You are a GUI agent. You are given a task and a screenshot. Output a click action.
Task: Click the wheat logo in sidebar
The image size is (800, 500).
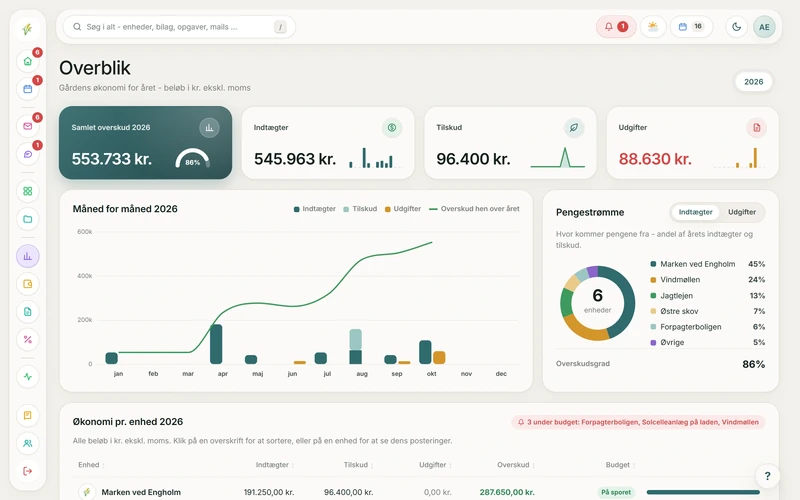click(x=28, y=29)
